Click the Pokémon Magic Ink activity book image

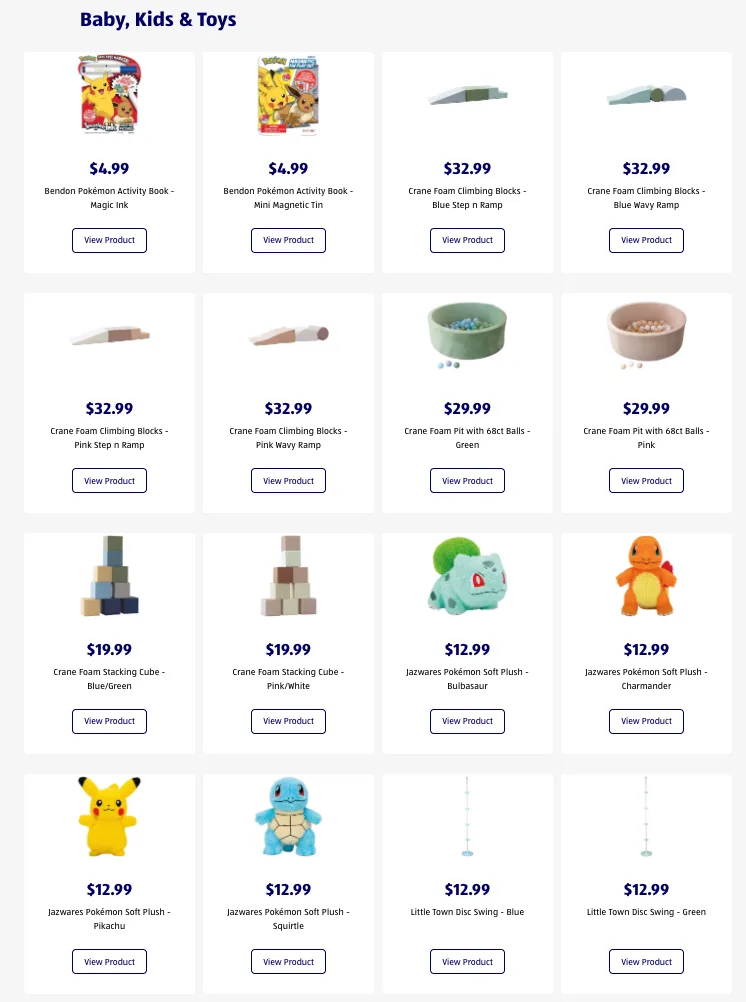tap(109, 96)
